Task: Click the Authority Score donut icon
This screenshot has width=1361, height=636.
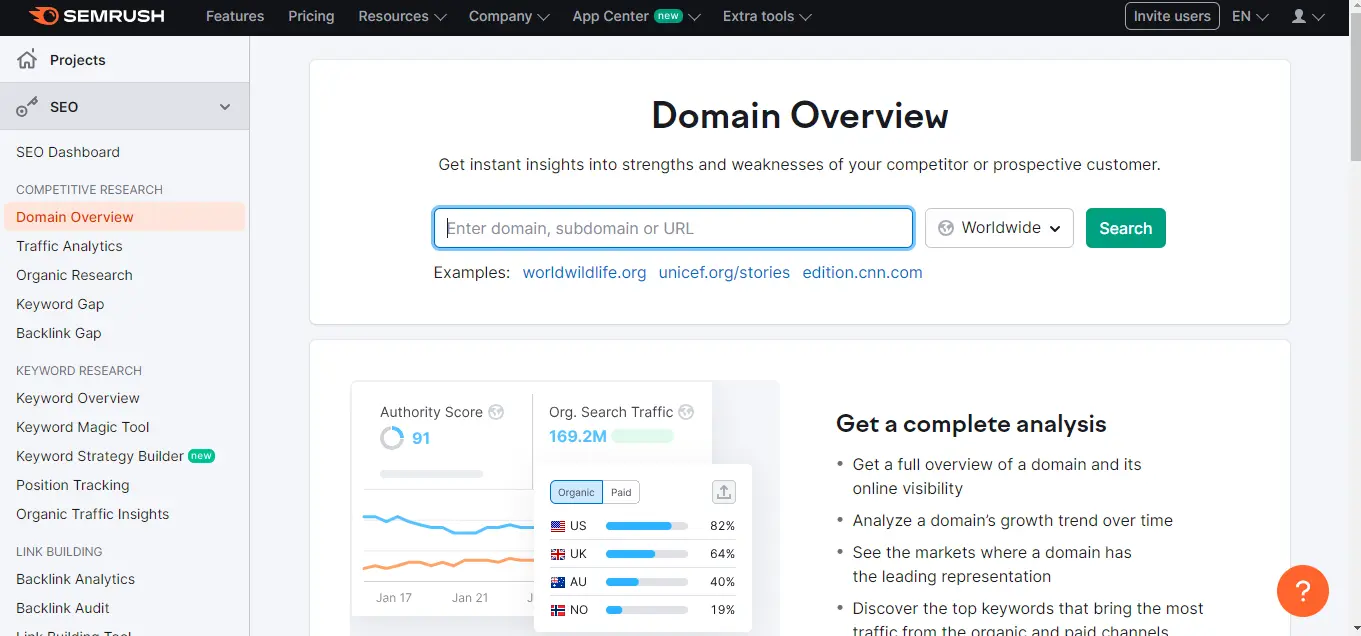Action: (391, 438)
